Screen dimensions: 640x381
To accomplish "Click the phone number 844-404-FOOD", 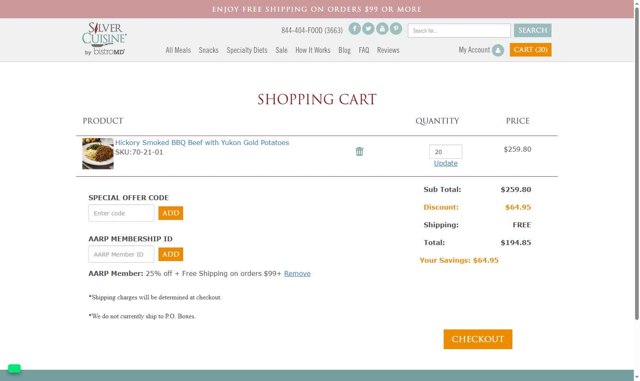I will [x=312, y=30].
